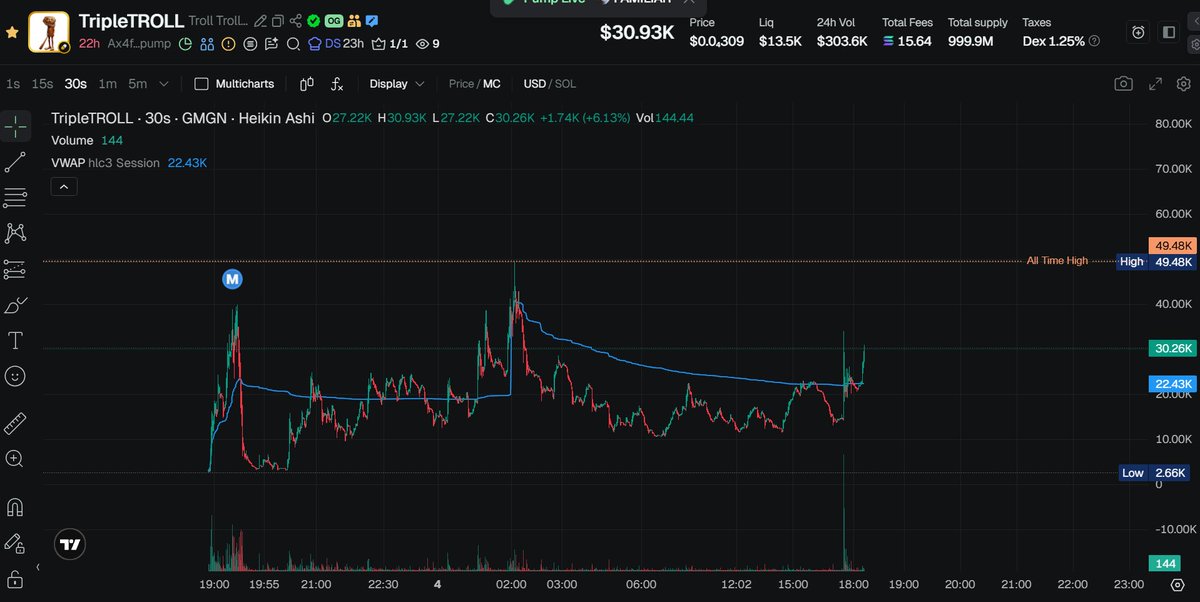This screenshot has width=1200, height=602.
Task: Click the $30.93K market cap value
Action: coord(637,33)
